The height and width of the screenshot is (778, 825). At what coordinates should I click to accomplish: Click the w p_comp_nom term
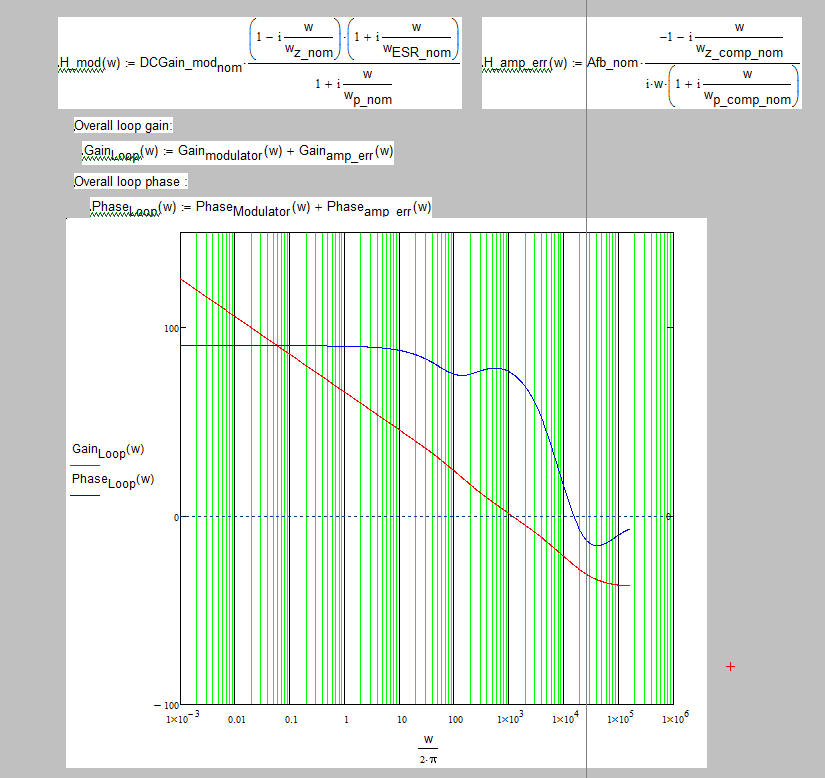coord(747,97)
